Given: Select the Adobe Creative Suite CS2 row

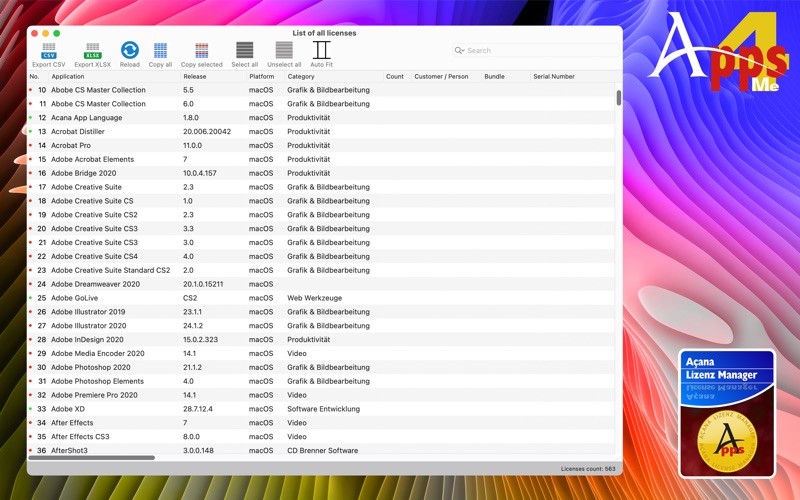Looking at the screenshot, I should coord(321,215).
